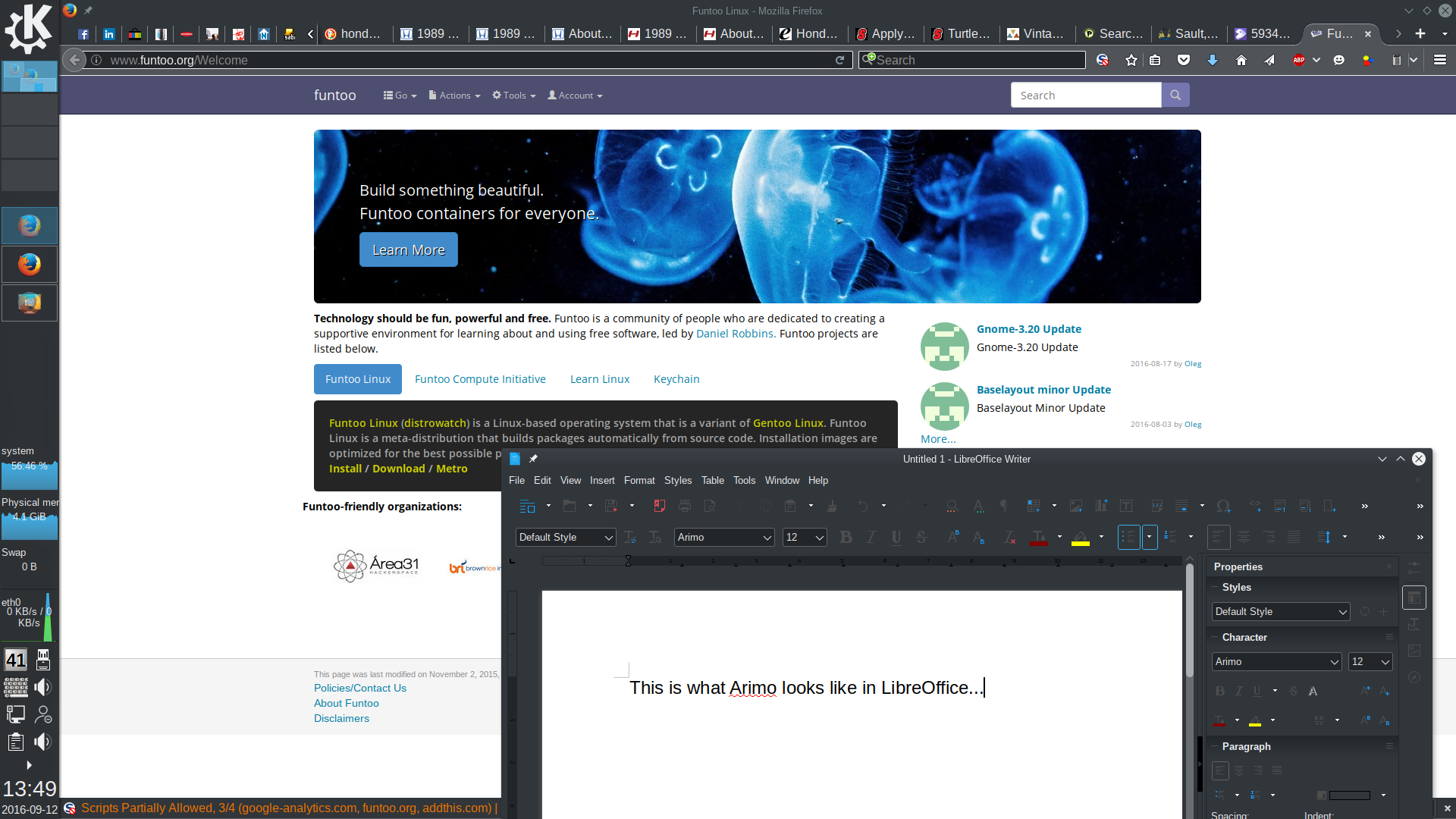The width and height of the screenshot is (1456, 819).
Task: Open font color dropdown arrow in toolbar
Action: pyautogui.click(x=1059, y=537)
